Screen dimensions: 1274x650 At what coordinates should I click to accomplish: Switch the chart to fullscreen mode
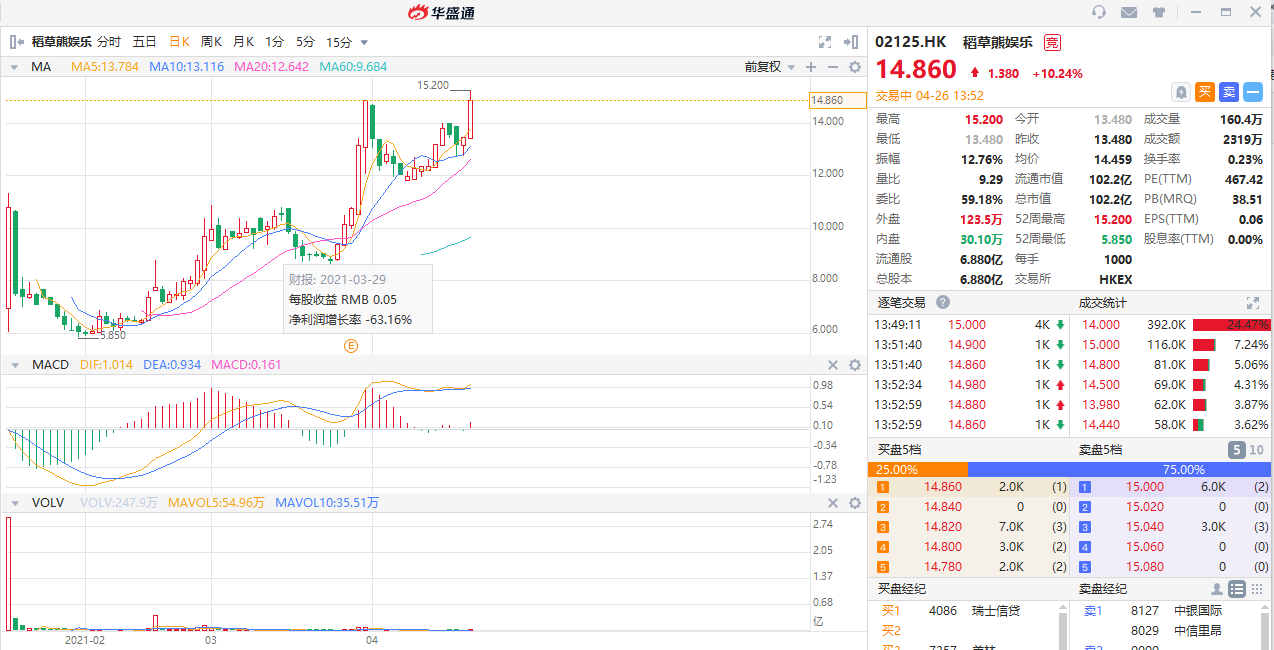coord(825,42)
